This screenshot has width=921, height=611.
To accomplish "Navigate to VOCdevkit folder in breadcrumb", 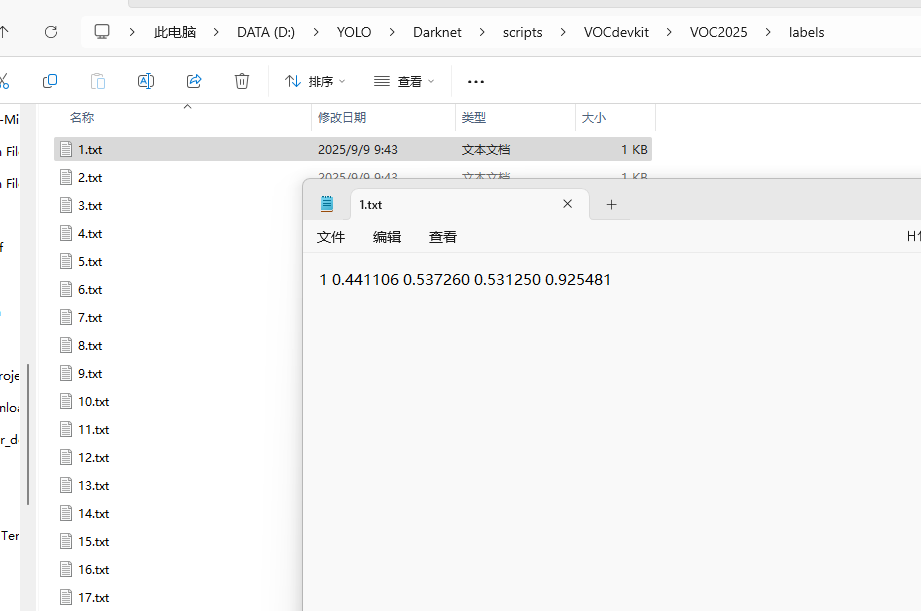I will click(616, 32).
